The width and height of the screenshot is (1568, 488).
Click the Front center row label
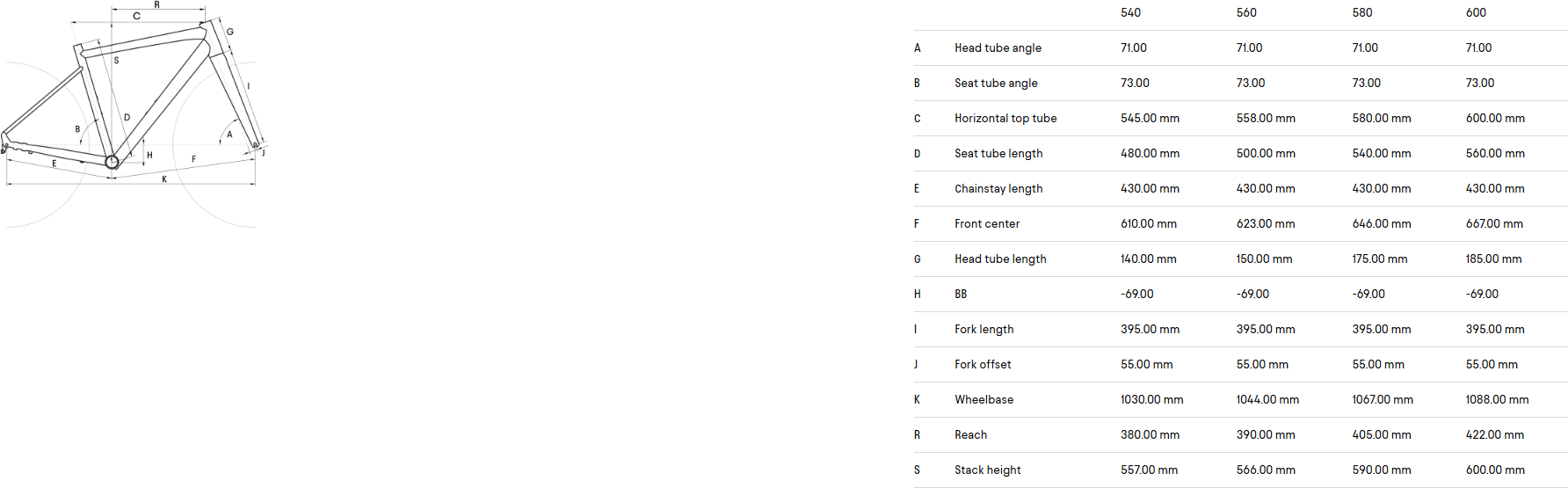[x=987, y=223]
